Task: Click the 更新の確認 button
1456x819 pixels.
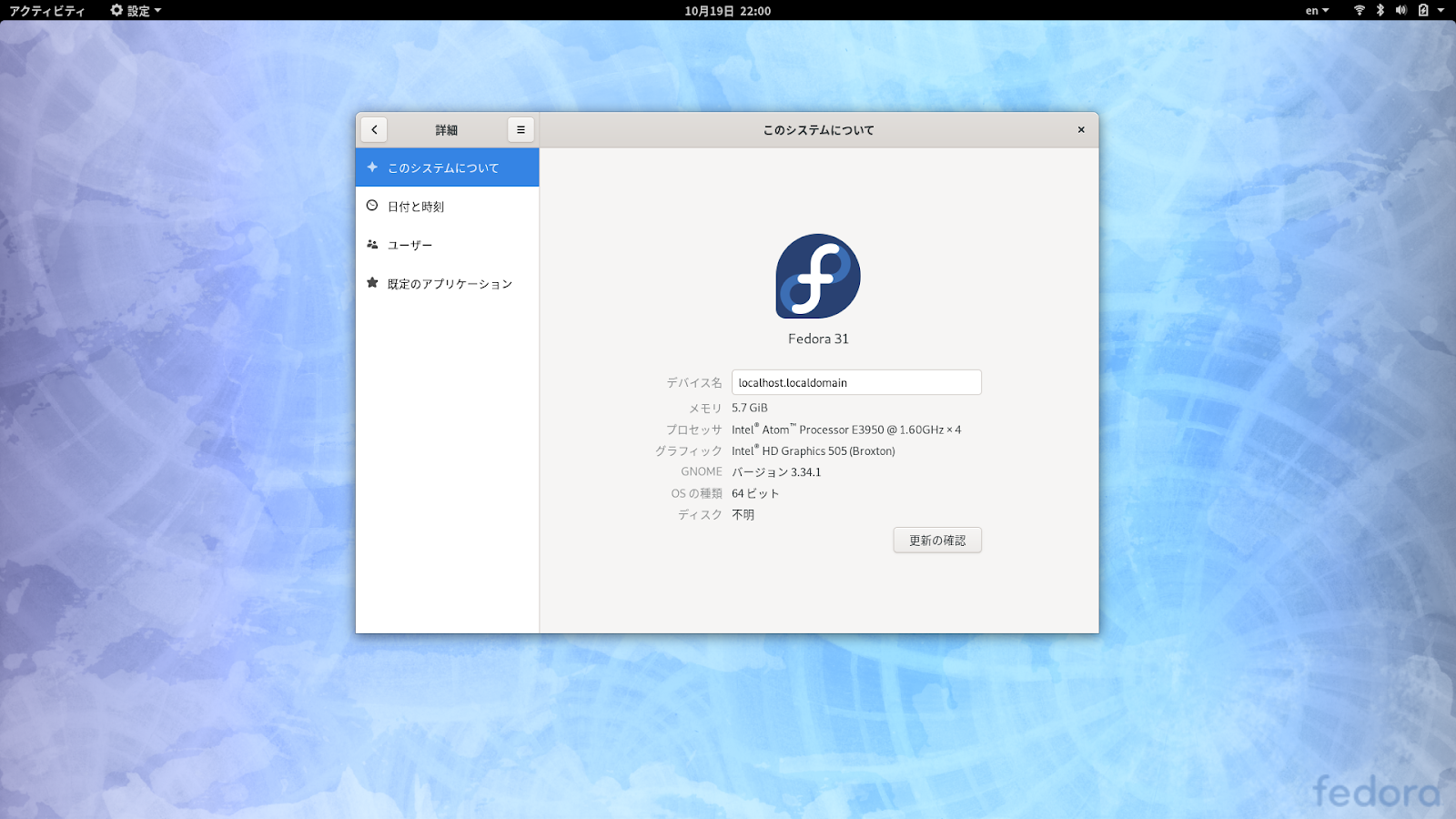Action: point(937,541)
